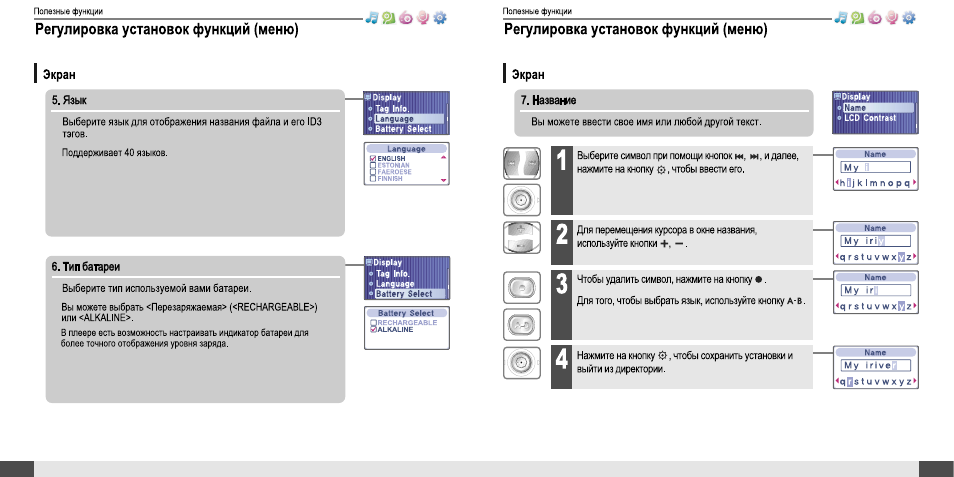
Task: Click the Name field showing 'My iriver'
Action: (x=876, y=366)
